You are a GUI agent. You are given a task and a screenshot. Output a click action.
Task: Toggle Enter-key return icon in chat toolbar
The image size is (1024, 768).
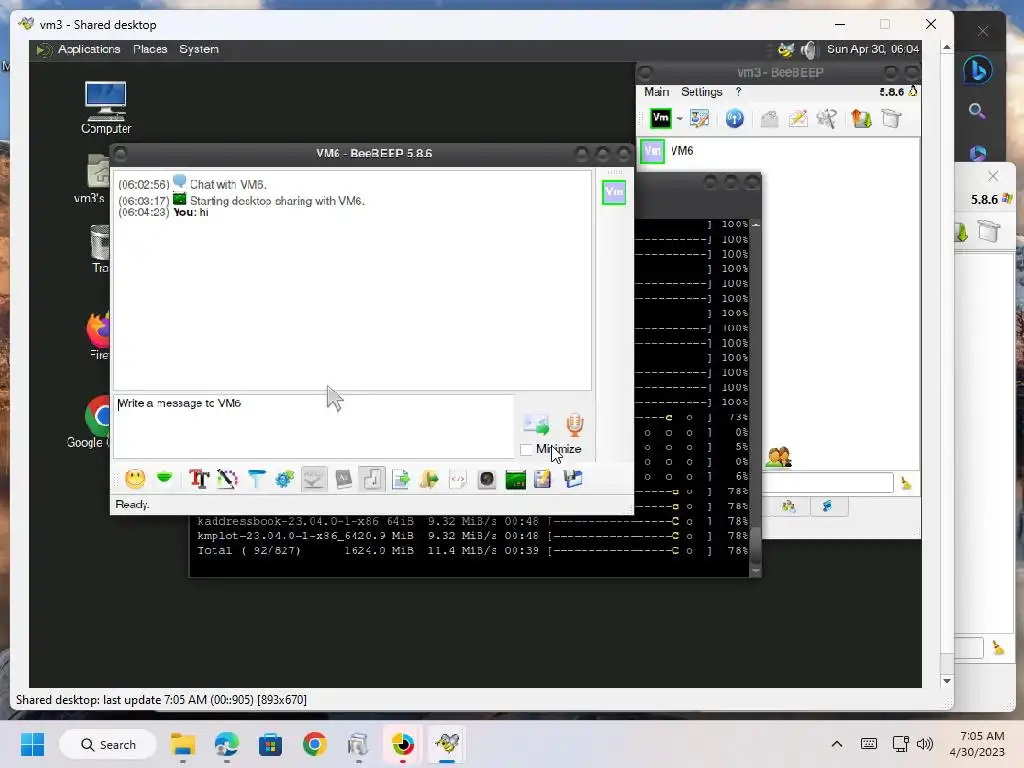click(372, 479)
